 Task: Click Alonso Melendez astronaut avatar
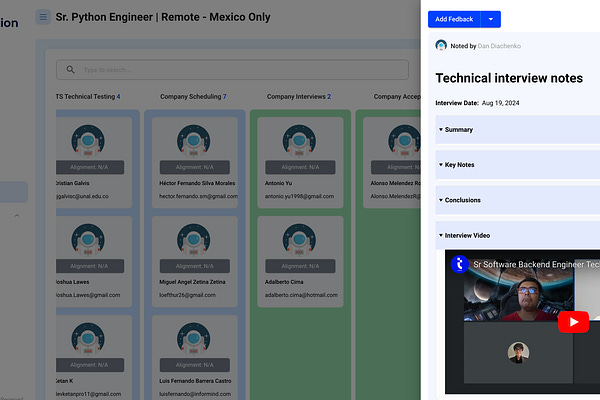pyautogui.click(x=404, y=140)
